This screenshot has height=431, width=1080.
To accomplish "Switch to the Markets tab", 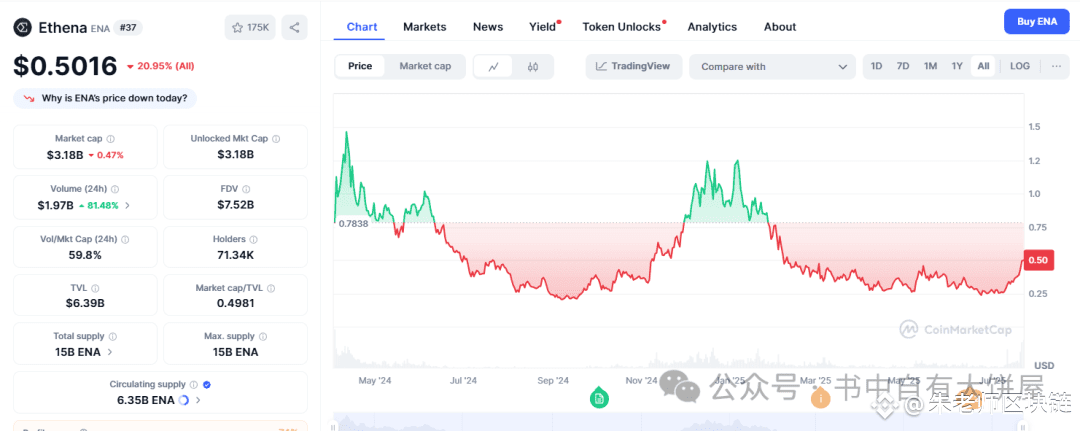I will click(424, 27).
